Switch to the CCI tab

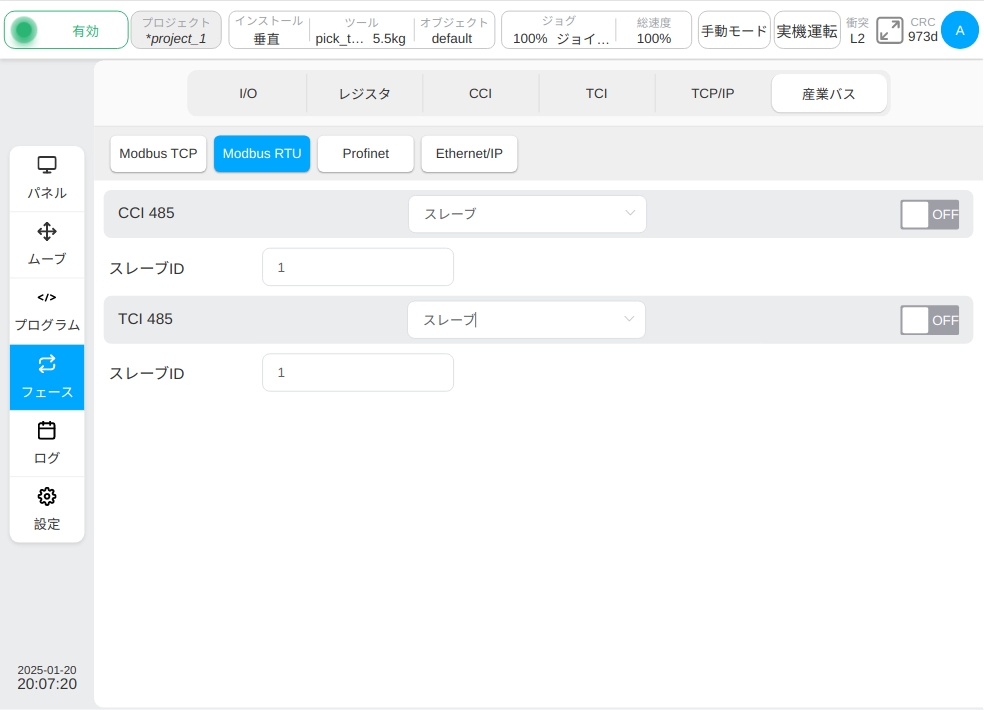pyautogui.click(x=481, y=94)
